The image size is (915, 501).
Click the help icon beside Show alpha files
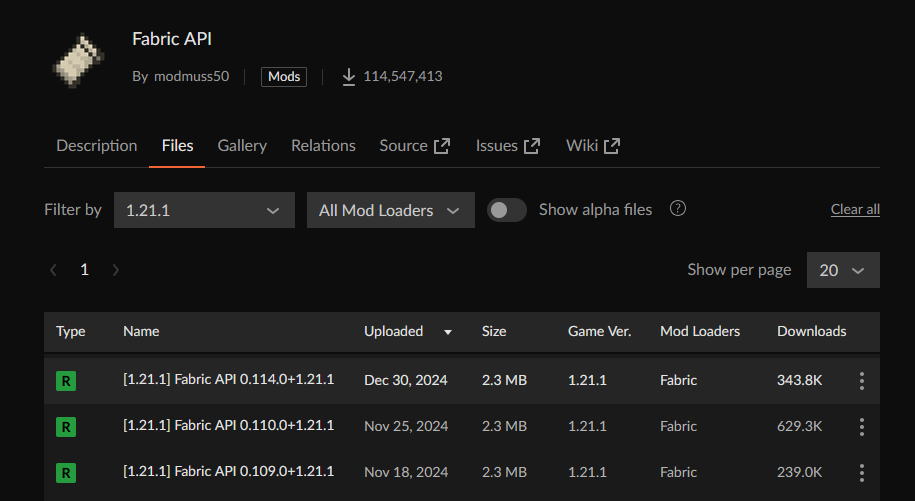point(678,209)
